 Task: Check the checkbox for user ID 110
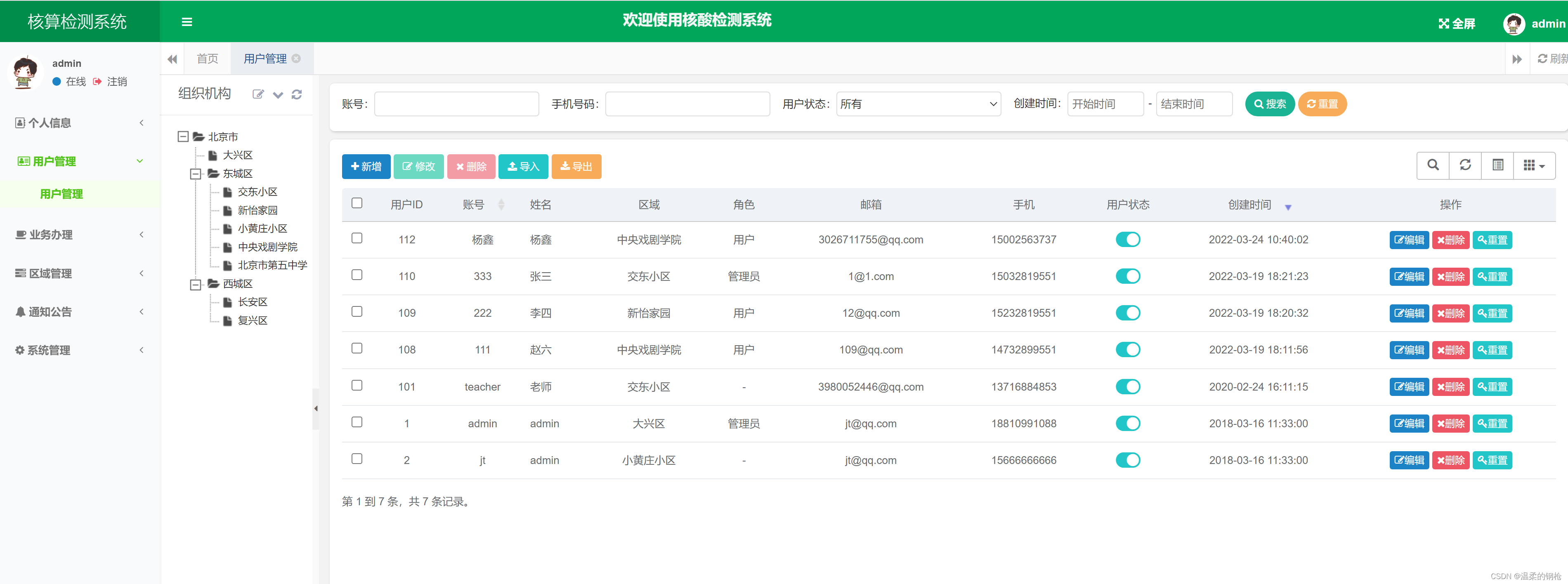tap(357, 275)
